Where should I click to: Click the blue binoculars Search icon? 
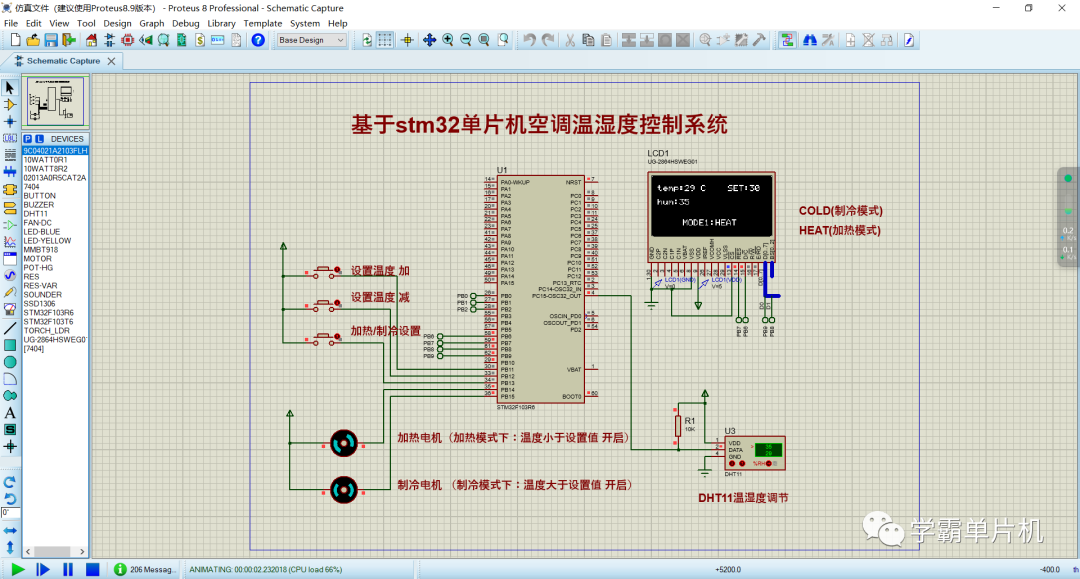[810, 41]
